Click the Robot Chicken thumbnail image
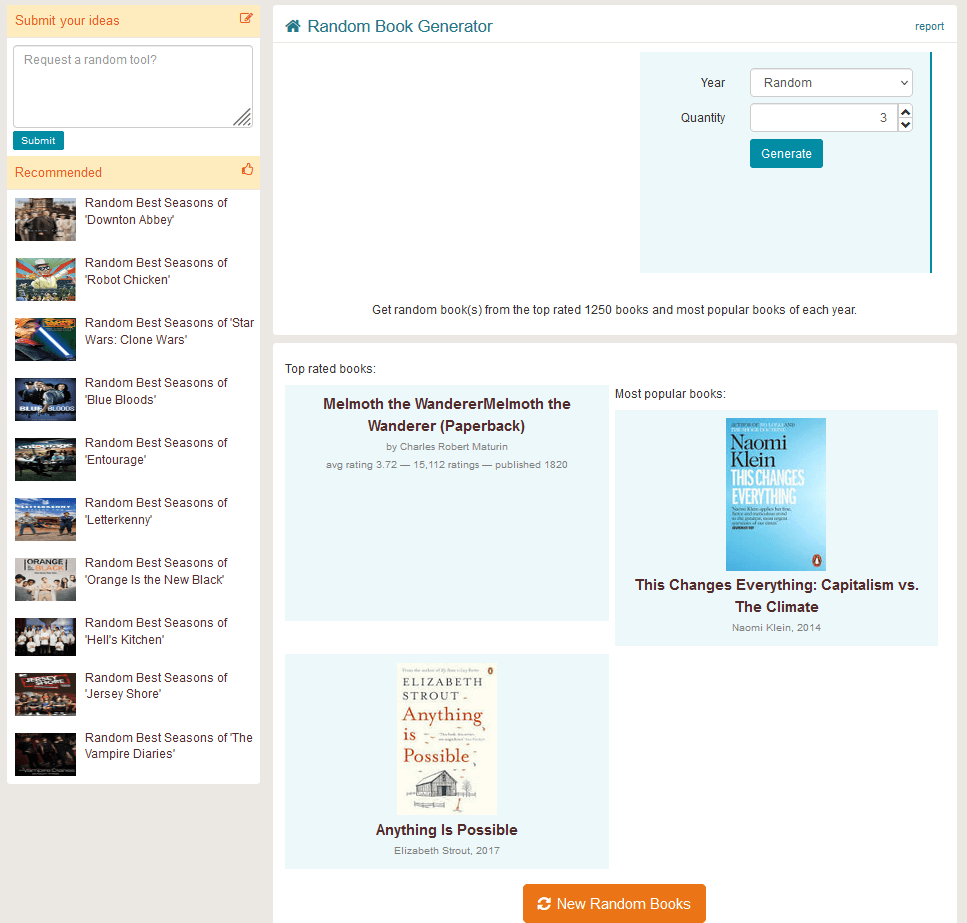This screenshot has height=923, width=967. pyautogui.click(x=46, y=279)
